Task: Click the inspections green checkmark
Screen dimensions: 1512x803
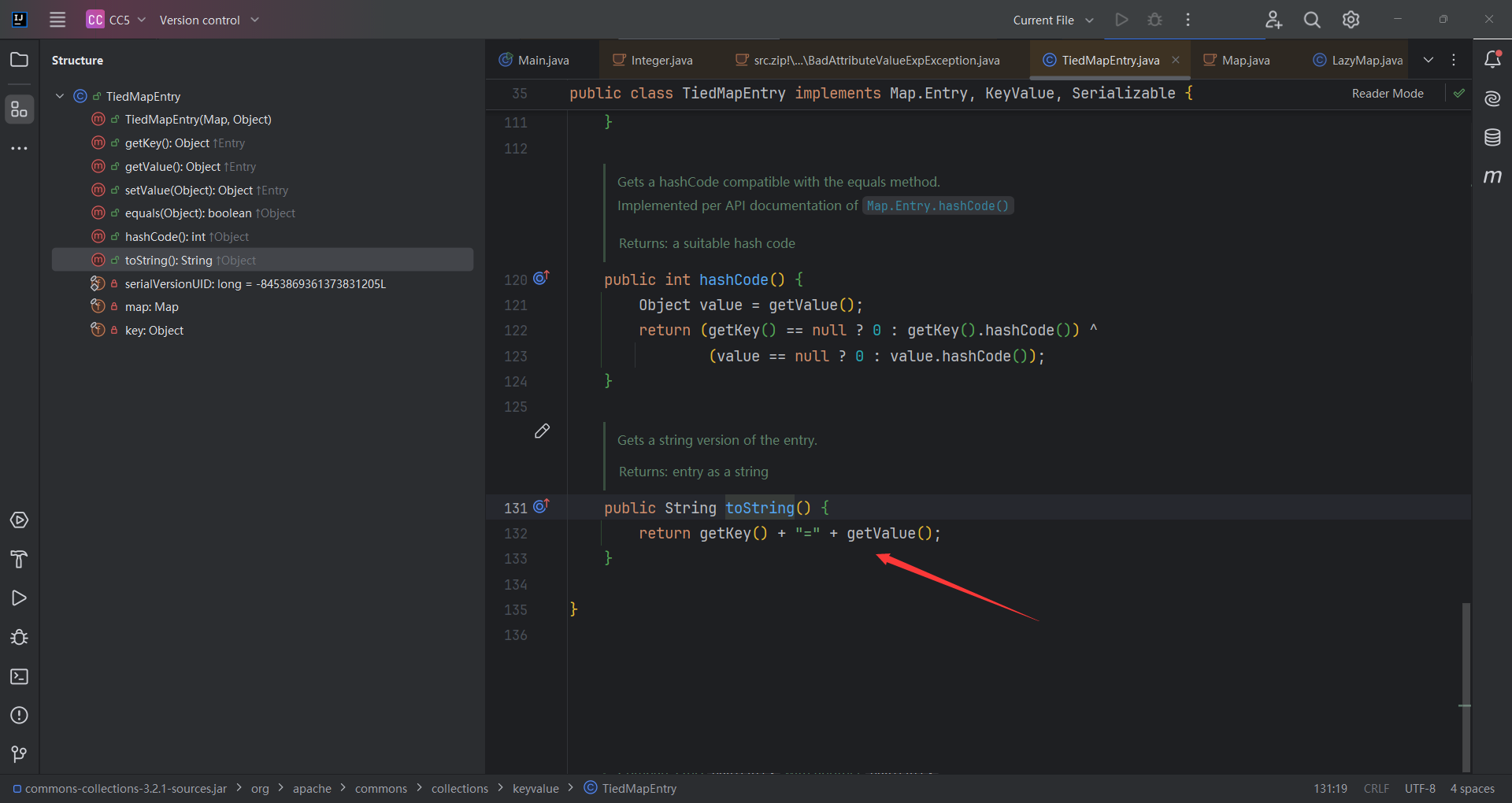Action: [x=1459, y=93]
